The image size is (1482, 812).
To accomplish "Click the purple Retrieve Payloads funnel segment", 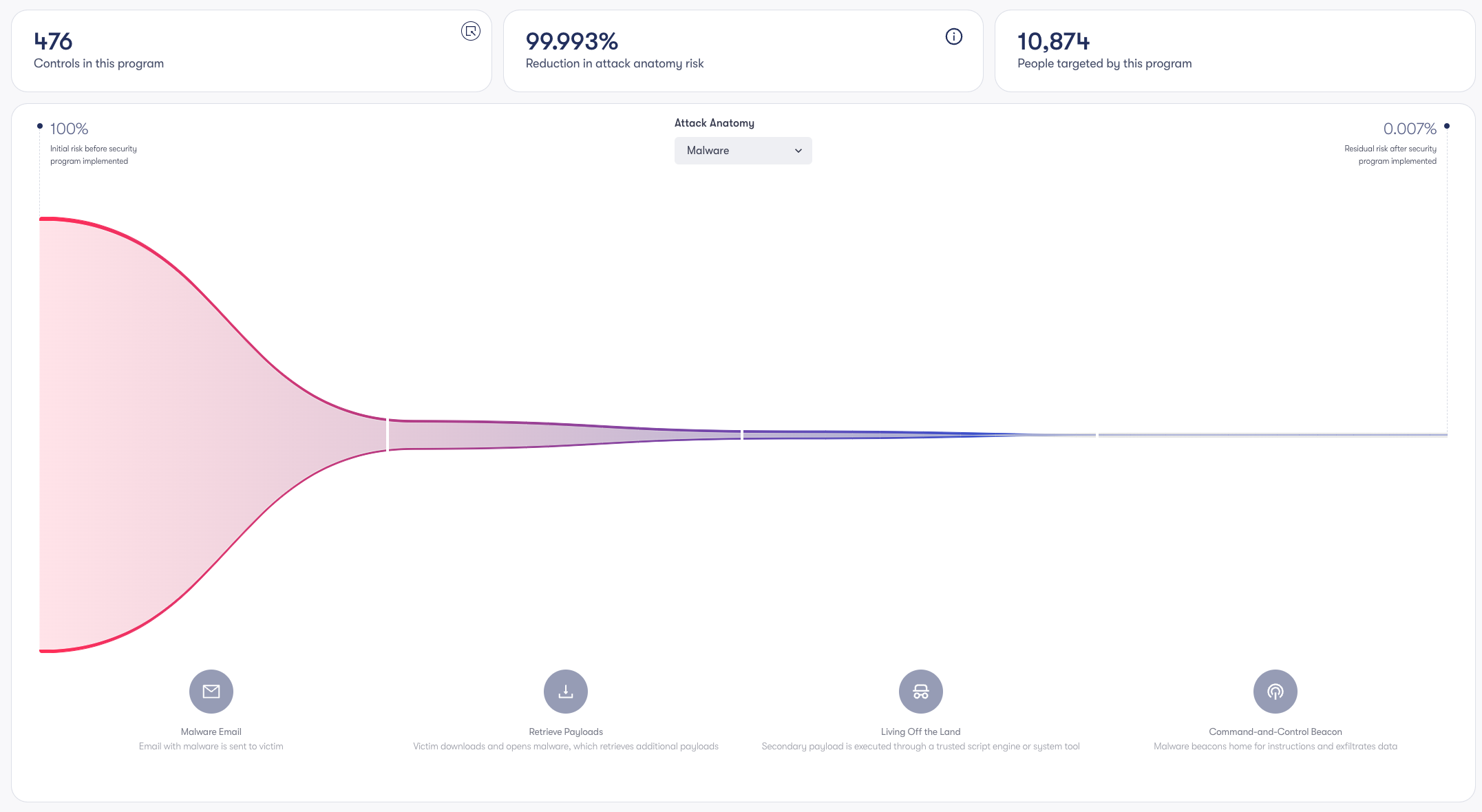I will click(x=564, y=435).
